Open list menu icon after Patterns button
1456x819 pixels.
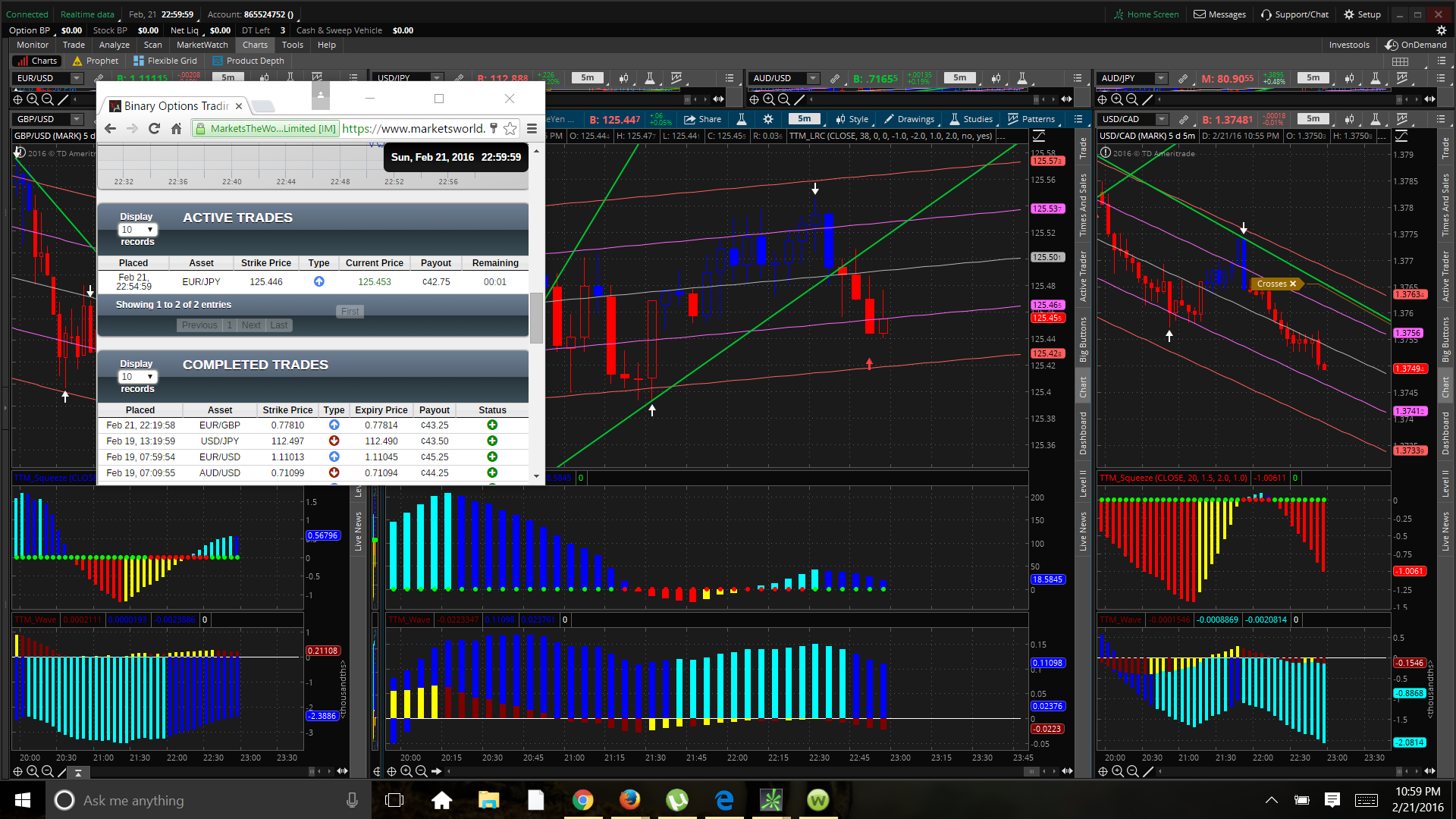[1078, 119]
